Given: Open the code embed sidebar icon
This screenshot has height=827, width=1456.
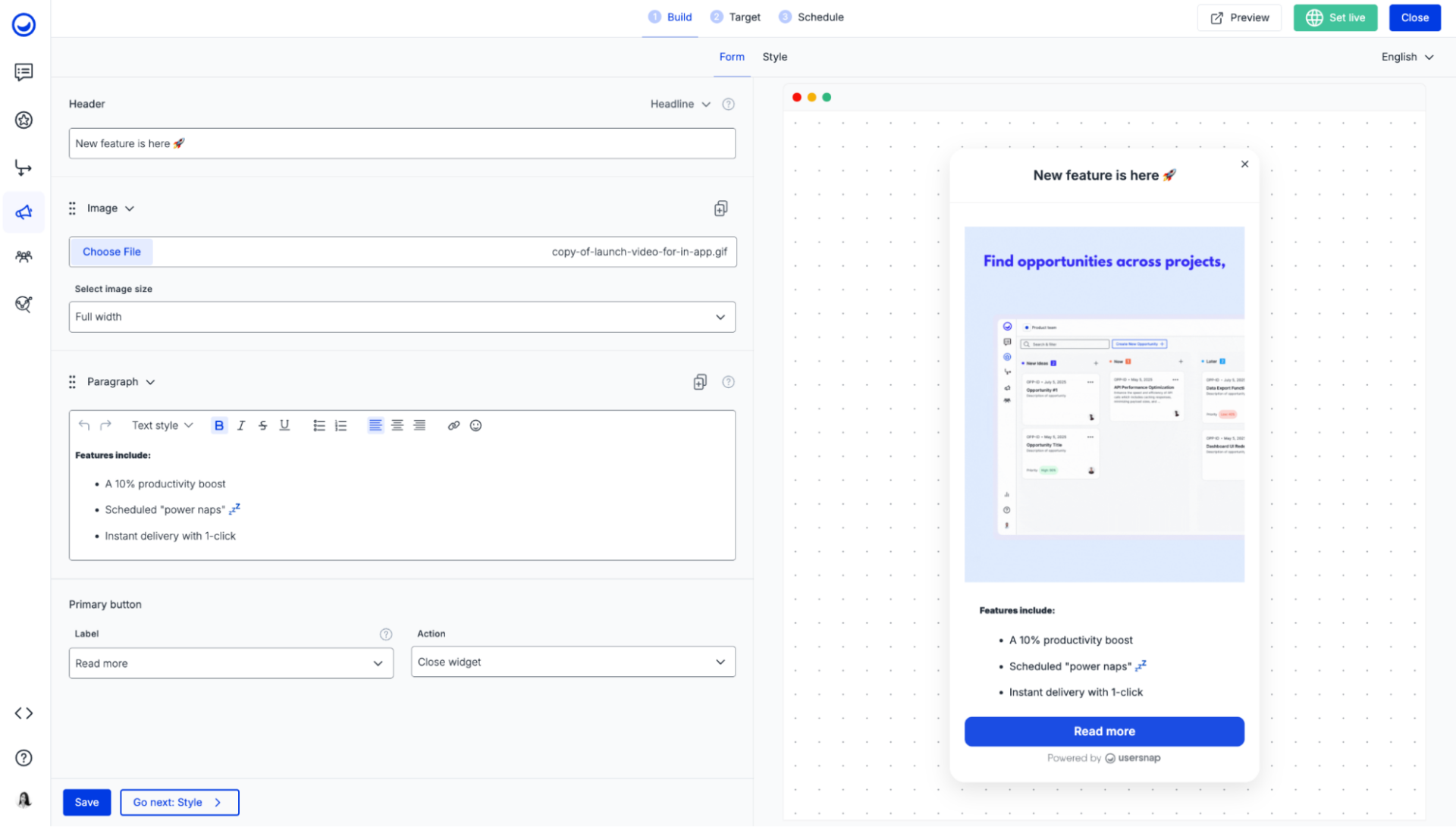Looking at the screenshot, I should coord(24,713).
